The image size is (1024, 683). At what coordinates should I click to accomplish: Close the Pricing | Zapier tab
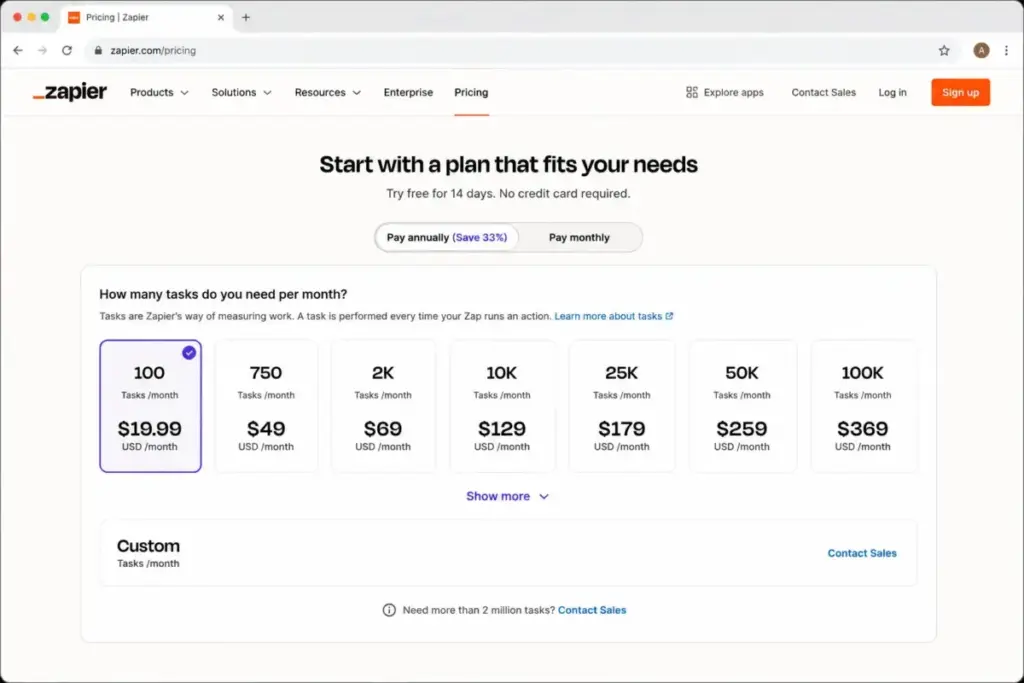pos(221,18)
